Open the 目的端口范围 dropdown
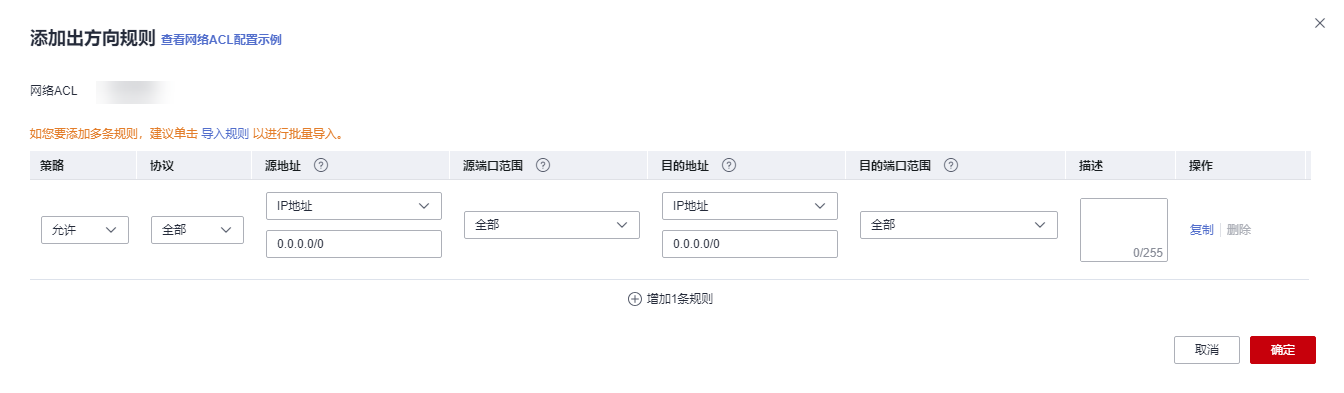This screenshot has height=393, width=1344. (x=959, y=225)
